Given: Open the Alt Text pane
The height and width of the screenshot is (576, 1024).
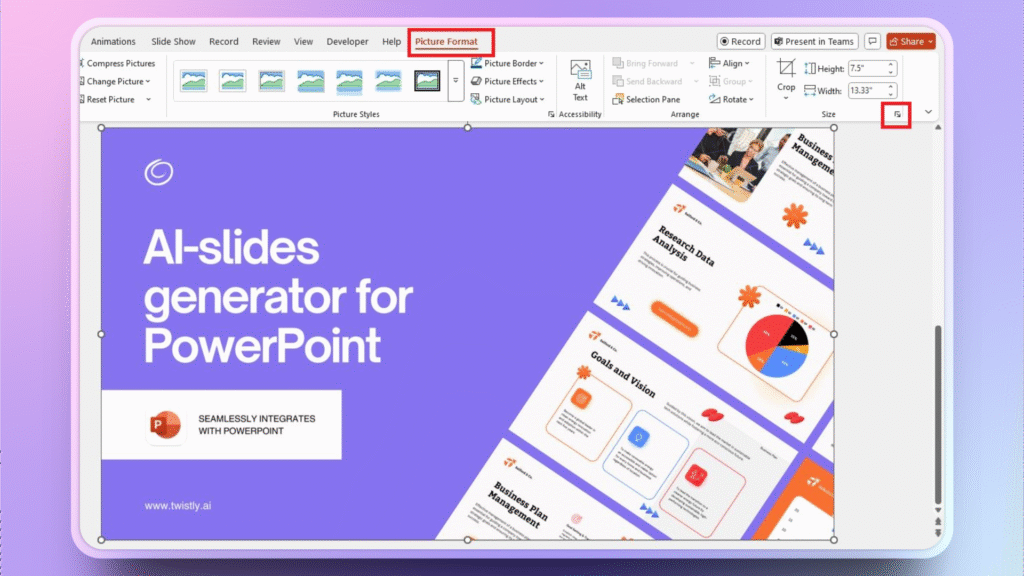Looking at the screenshot, I should [x=580, y=80].
